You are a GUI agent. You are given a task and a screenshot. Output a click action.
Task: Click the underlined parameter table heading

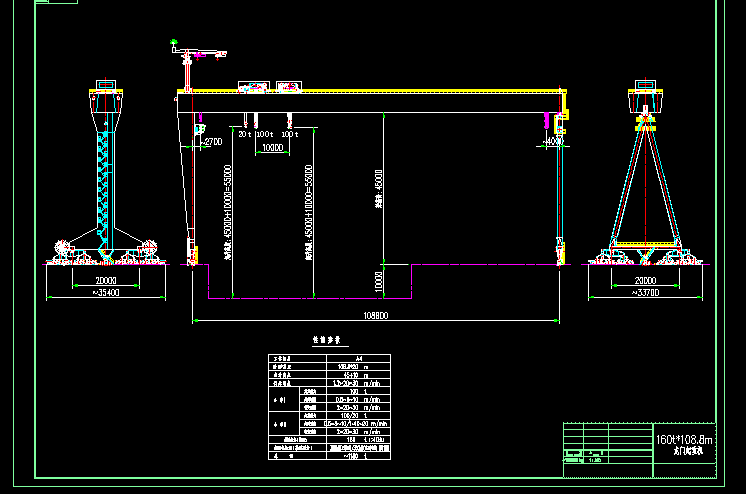tap(327, 340)
